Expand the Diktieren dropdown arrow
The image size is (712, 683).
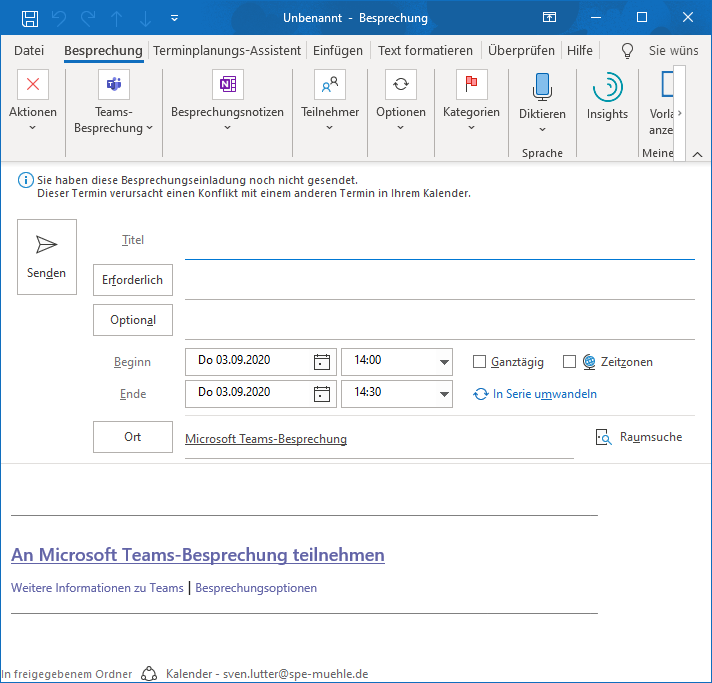[542, 129]
